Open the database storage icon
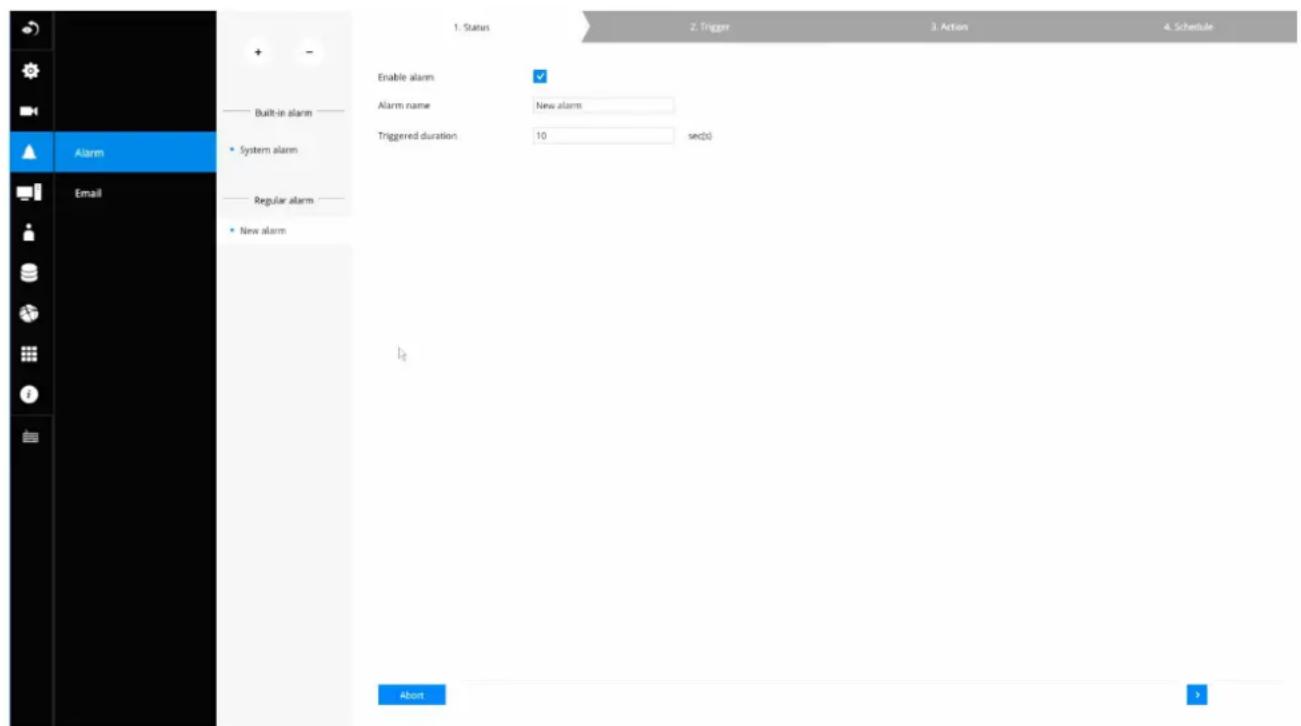1301x726 pixels. tap(30, 272)
